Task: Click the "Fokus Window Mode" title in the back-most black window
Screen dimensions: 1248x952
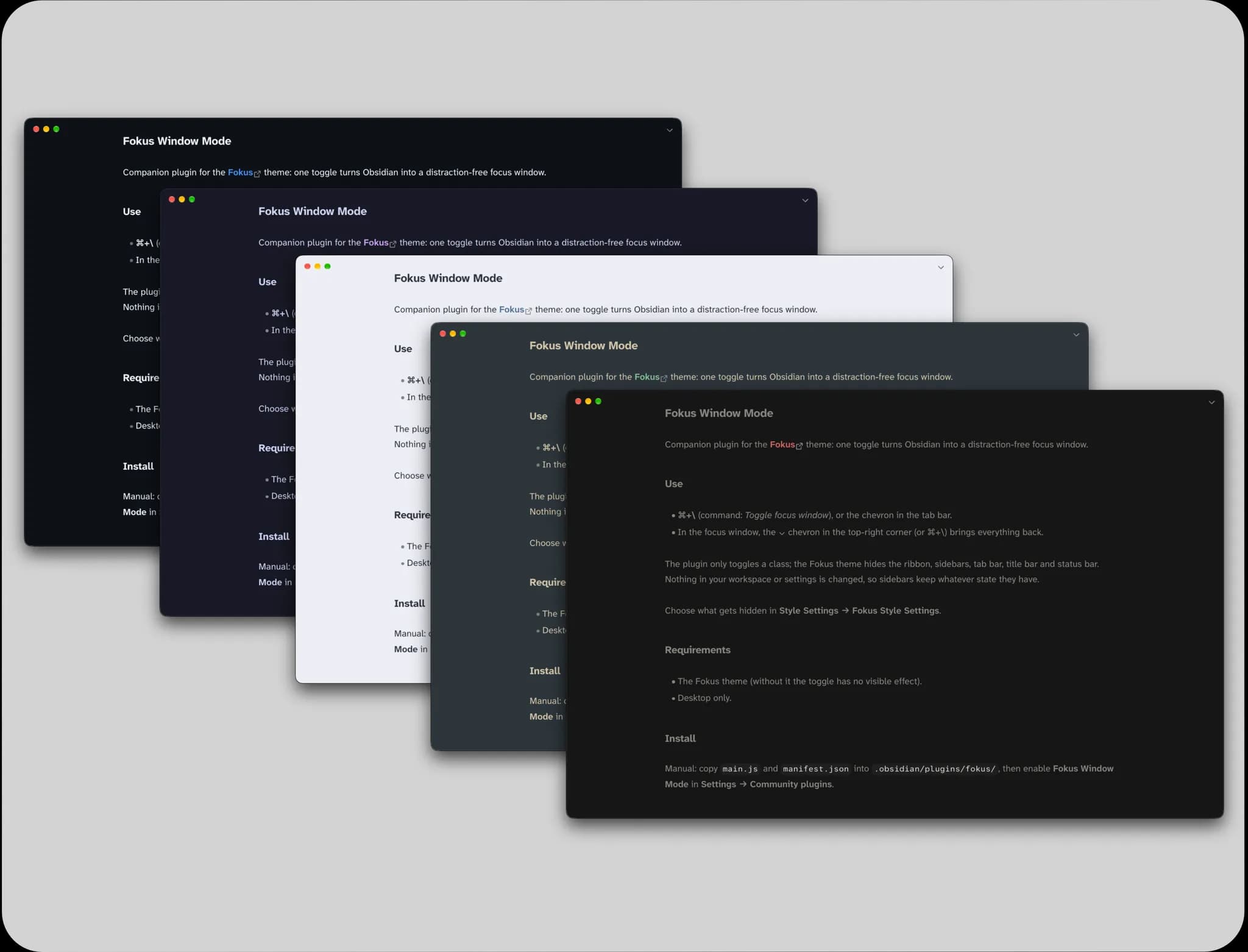Action: [177, 141]
